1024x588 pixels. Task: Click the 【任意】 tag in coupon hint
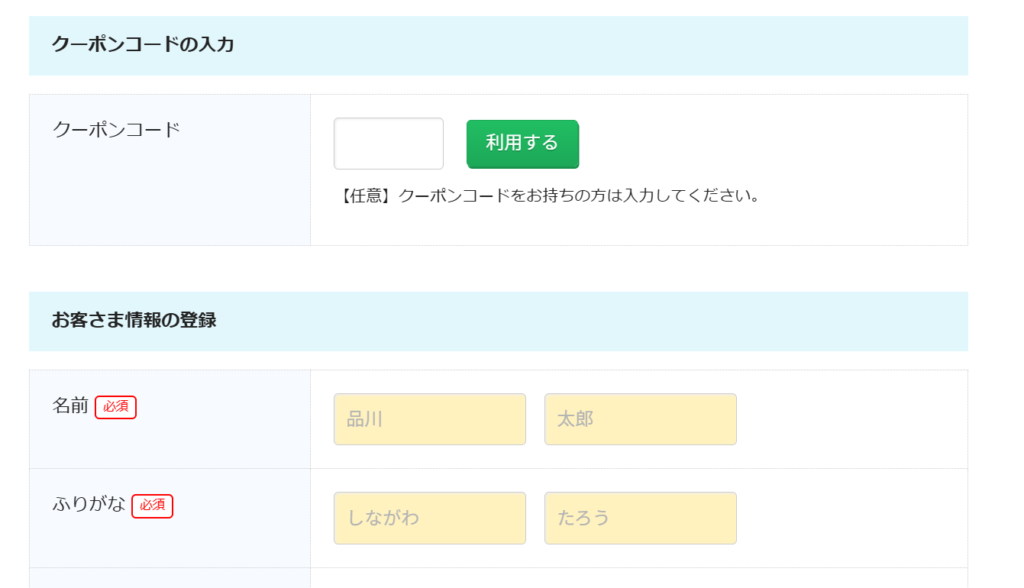pyautogui.click(x=366, y=196)
